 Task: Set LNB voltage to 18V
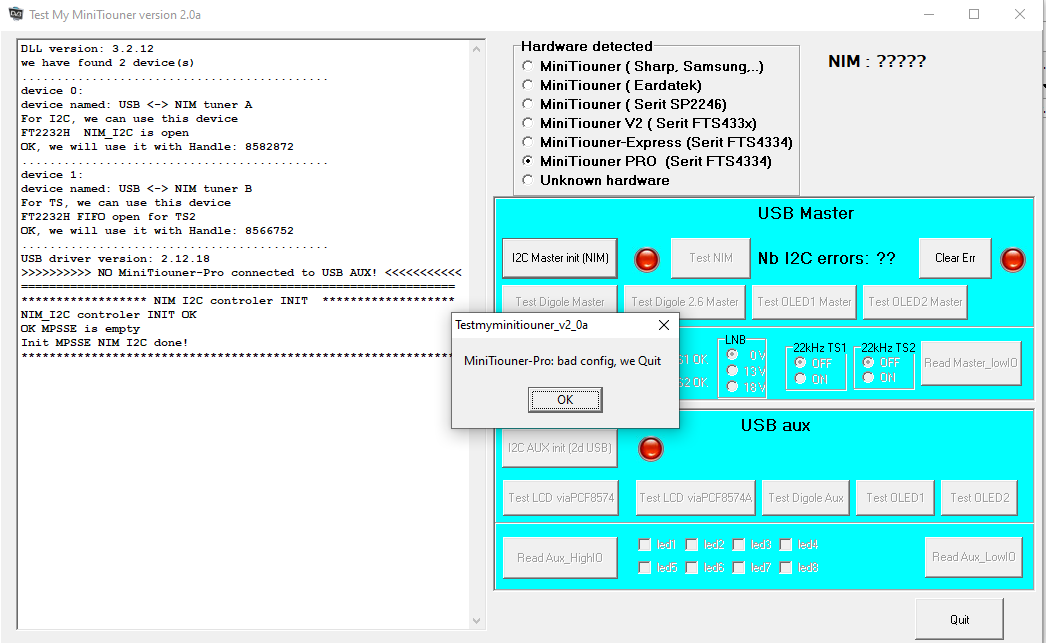tap(732, 387)
